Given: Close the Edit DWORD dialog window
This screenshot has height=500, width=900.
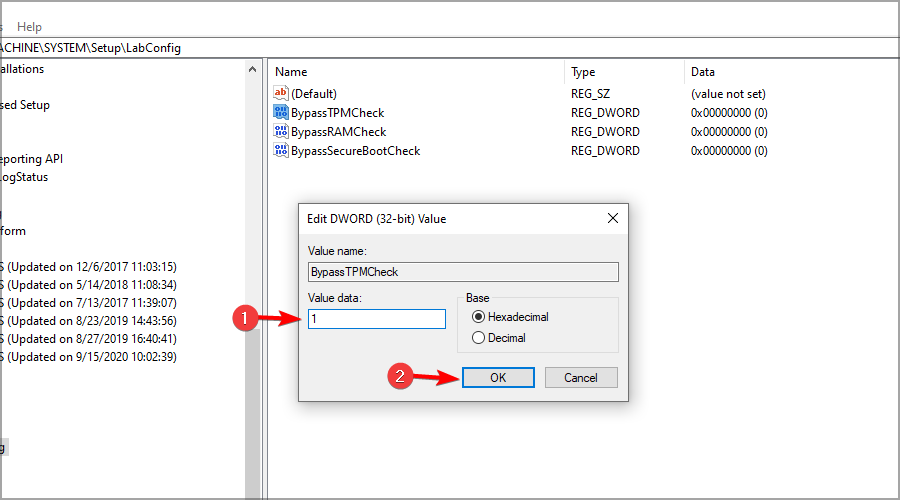Looking at the screenshot, I should (612, 218).
